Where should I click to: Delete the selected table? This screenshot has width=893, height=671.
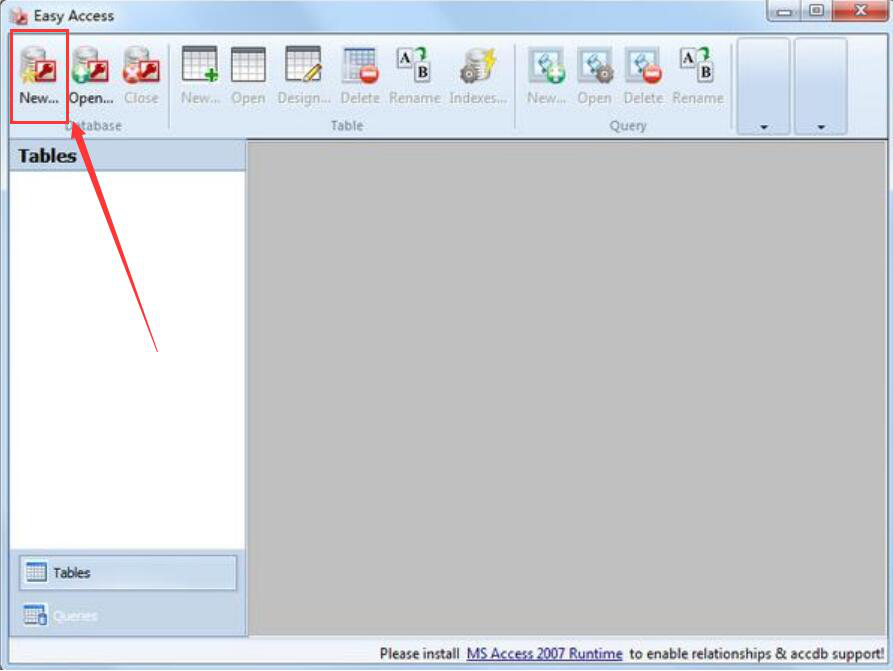coord(360,76)
